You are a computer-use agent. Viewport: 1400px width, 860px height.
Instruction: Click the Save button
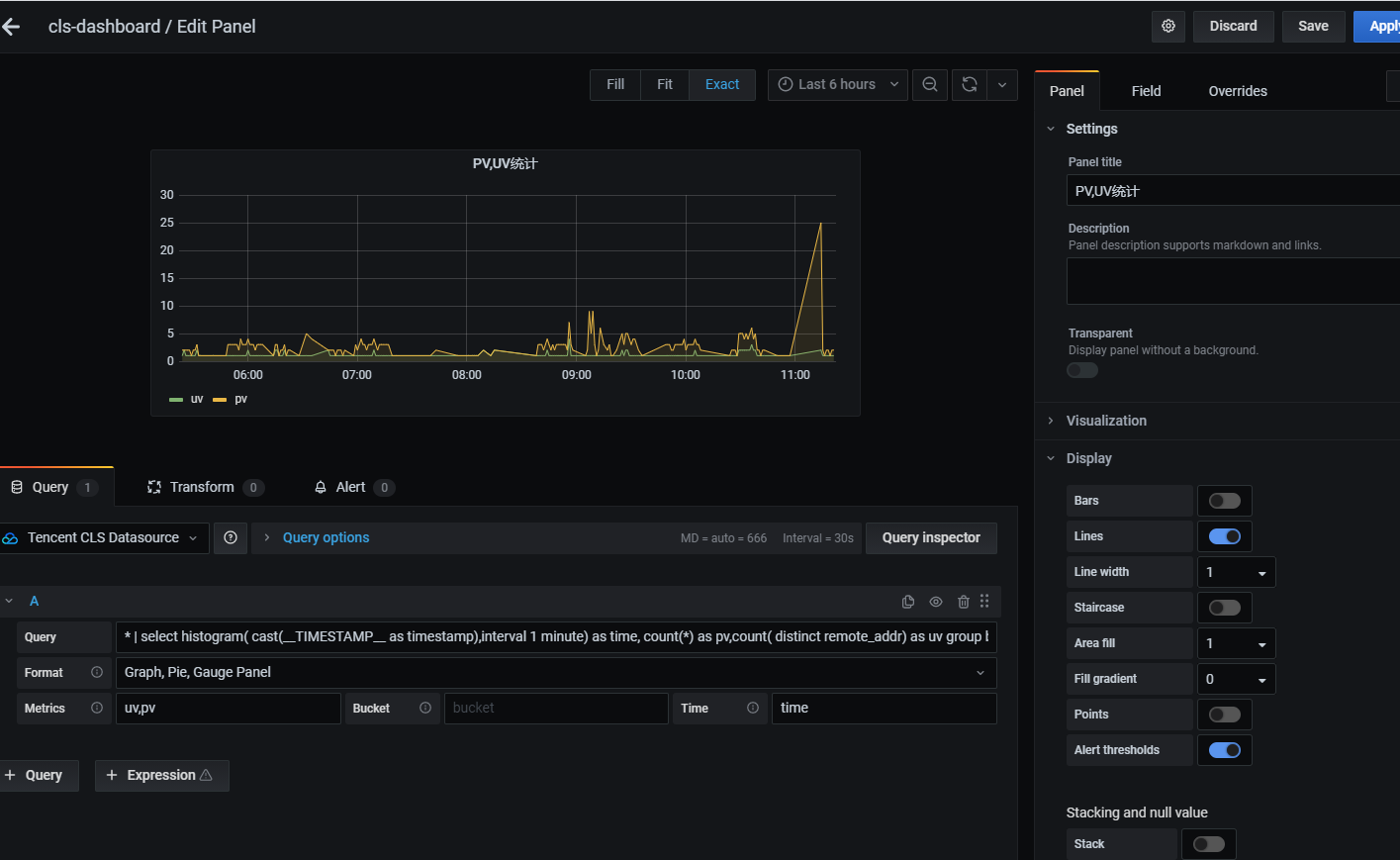1313,26
